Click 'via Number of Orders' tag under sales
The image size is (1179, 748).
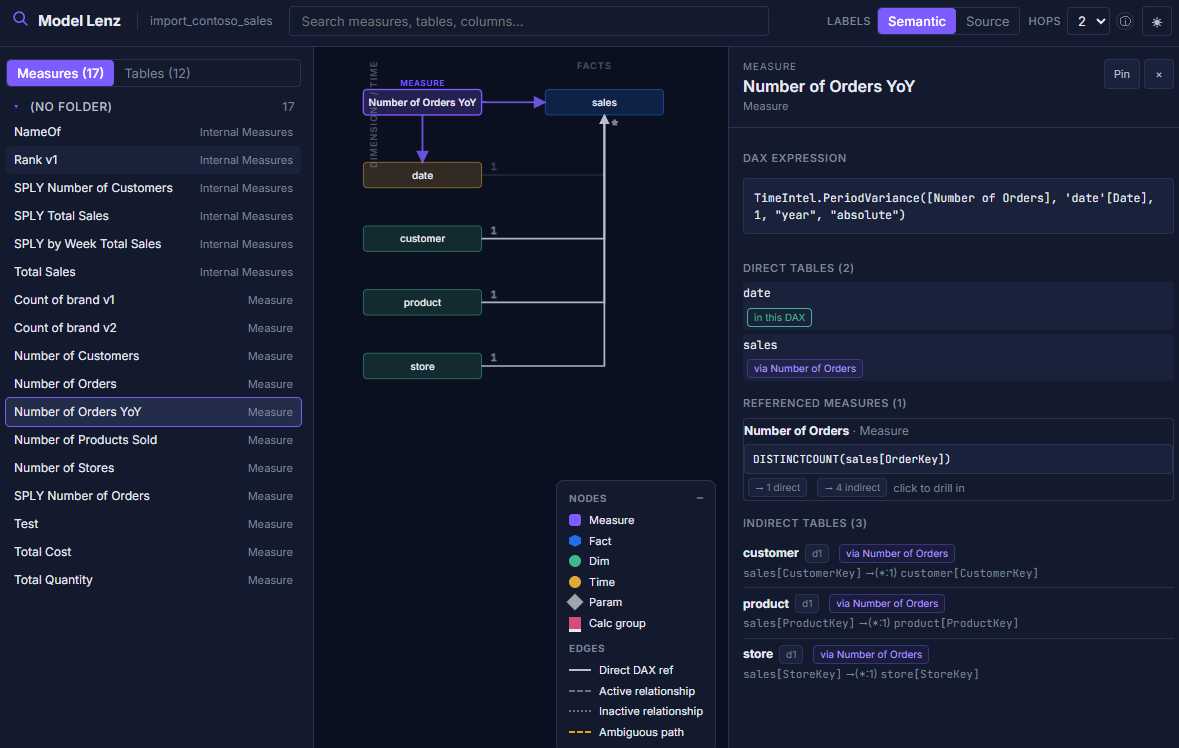point(805,368)
